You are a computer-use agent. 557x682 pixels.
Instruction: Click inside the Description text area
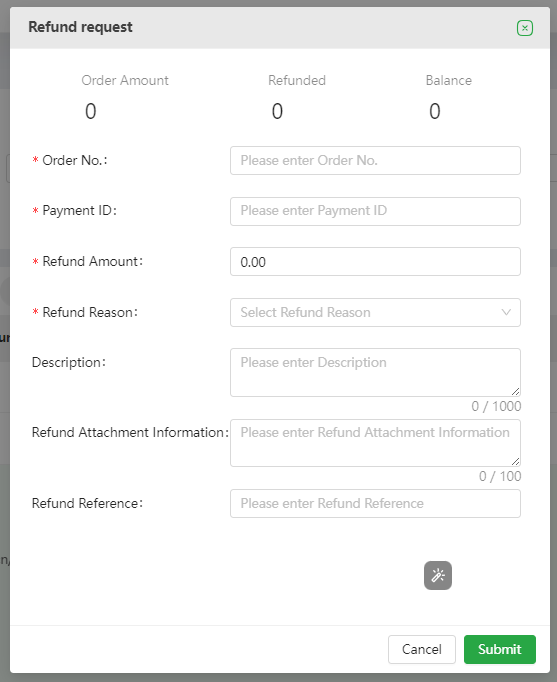375,372
